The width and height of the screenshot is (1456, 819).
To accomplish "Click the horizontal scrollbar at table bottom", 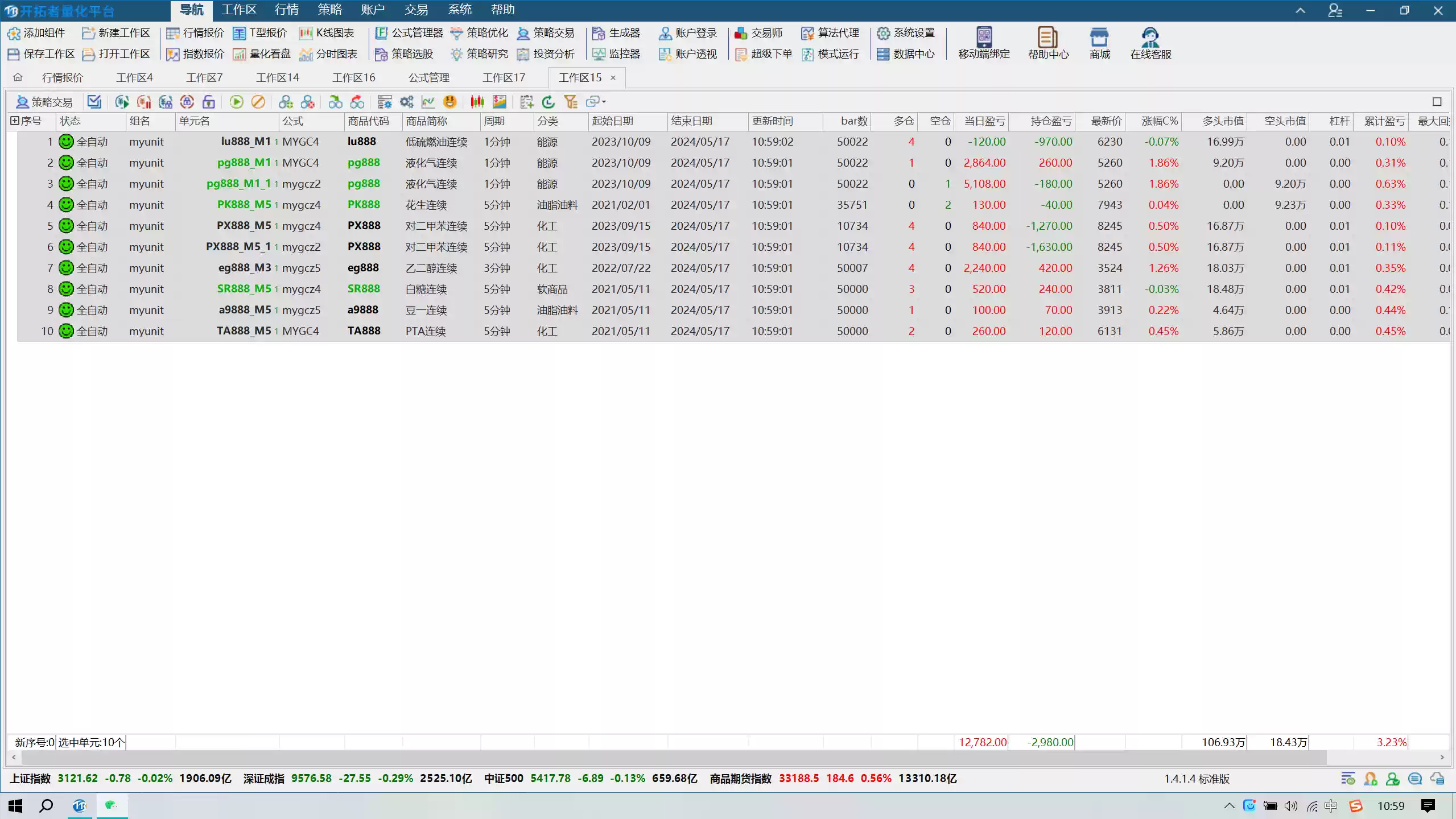I will 671,758.
